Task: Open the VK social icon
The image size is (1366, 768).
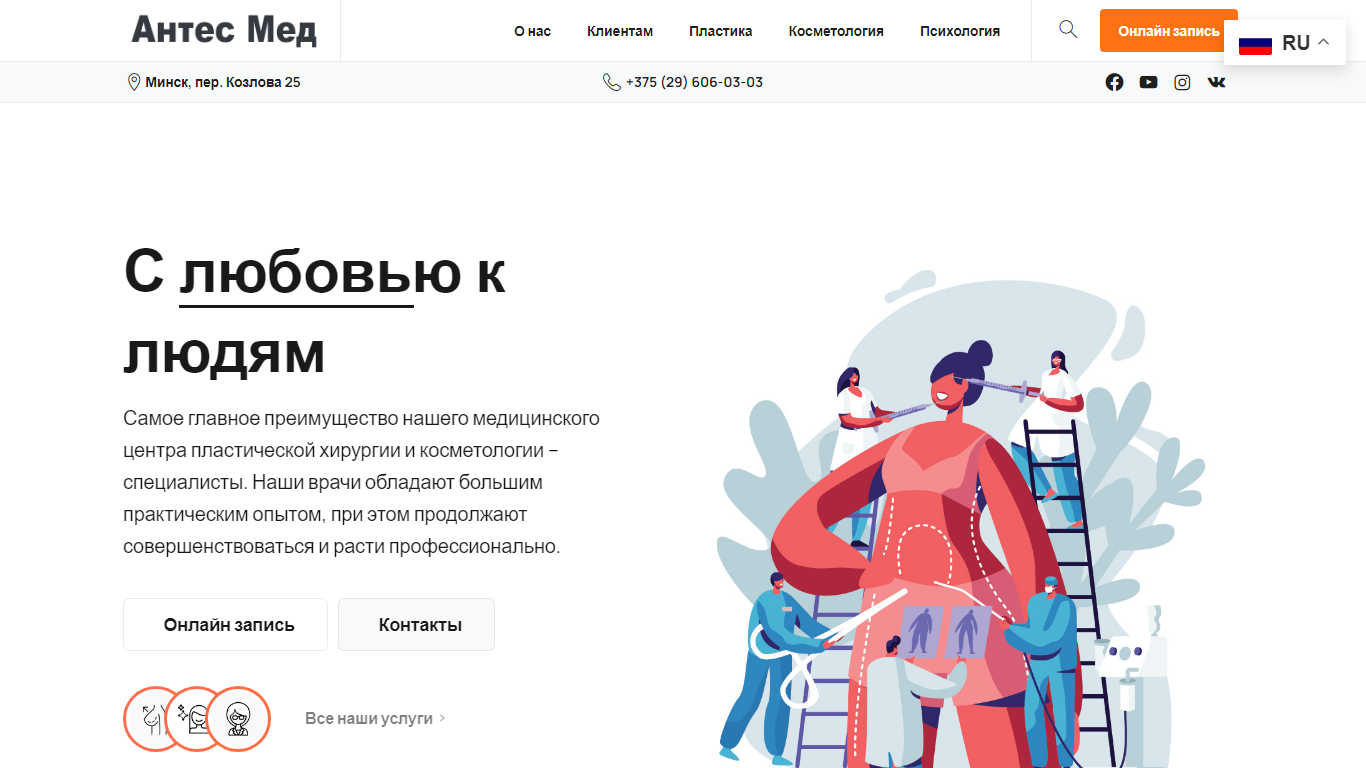Action: point(1216,82)
